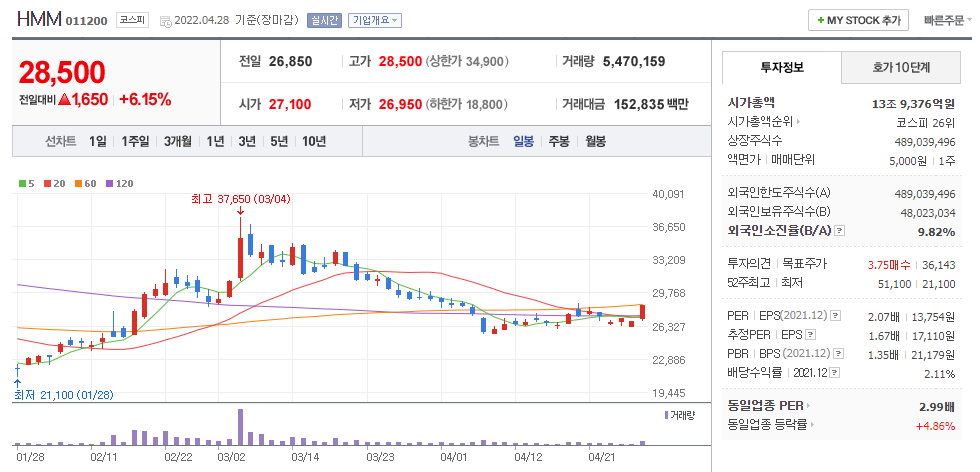Expand the 동일업종 PER arrow link

[x=808, y=406]
